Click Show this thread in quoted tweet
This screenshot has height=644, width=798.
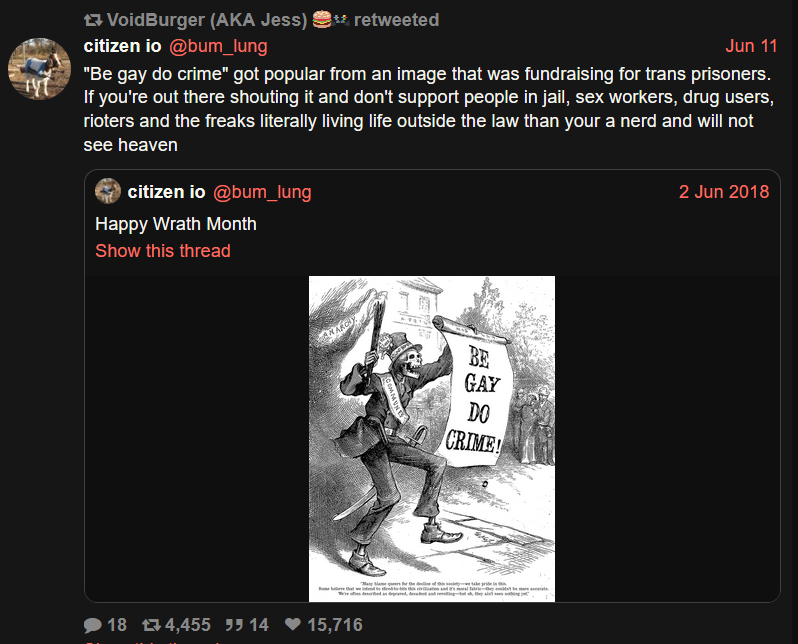[163, 251]
